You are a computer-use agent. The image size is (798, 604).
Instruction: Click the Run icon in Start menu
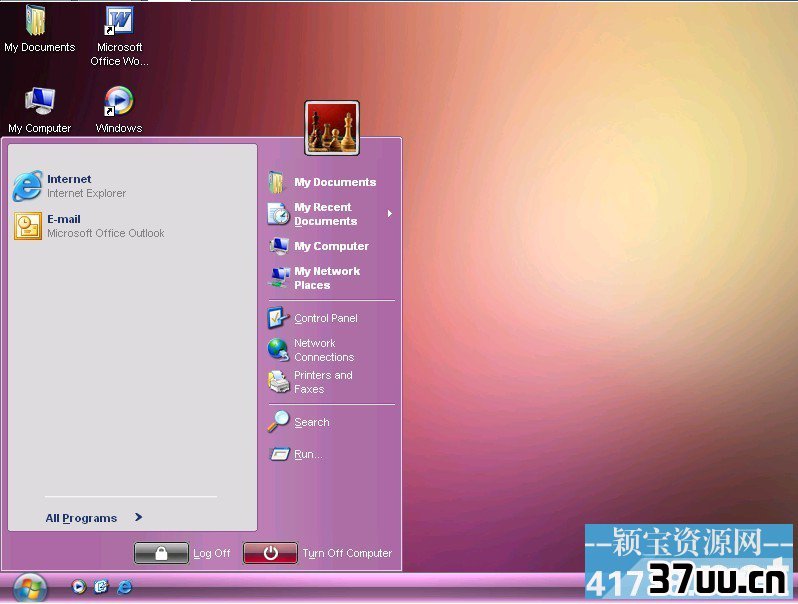tap(279, 453)
